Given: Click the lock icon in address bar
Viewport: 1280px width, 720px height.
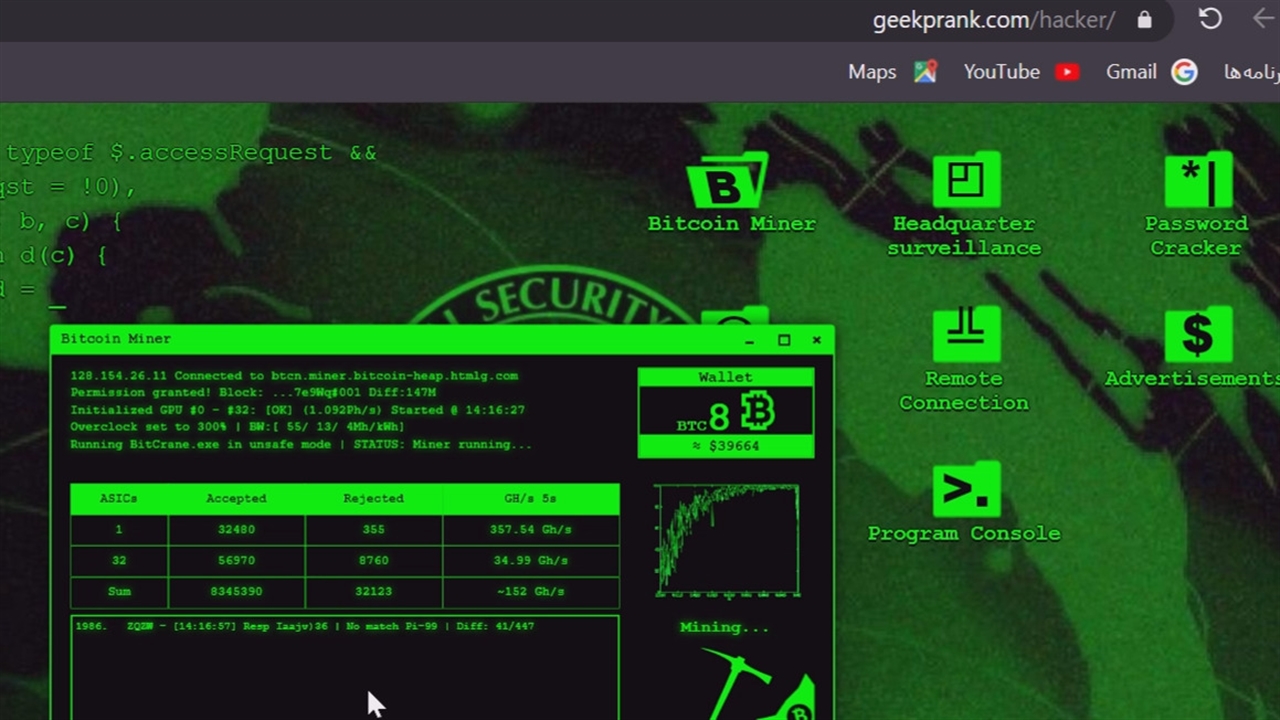Looking at the screenshot, I should click(x=1144, y=20).
